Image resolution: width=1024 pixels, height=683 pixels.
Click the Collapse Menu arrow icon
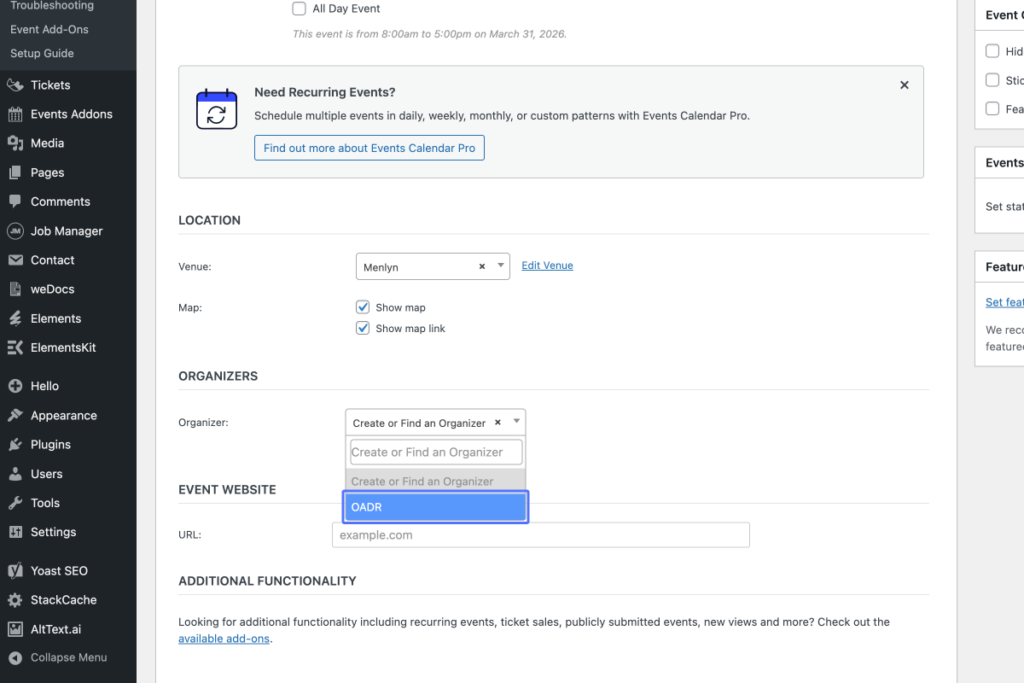[x=15, y=658]
